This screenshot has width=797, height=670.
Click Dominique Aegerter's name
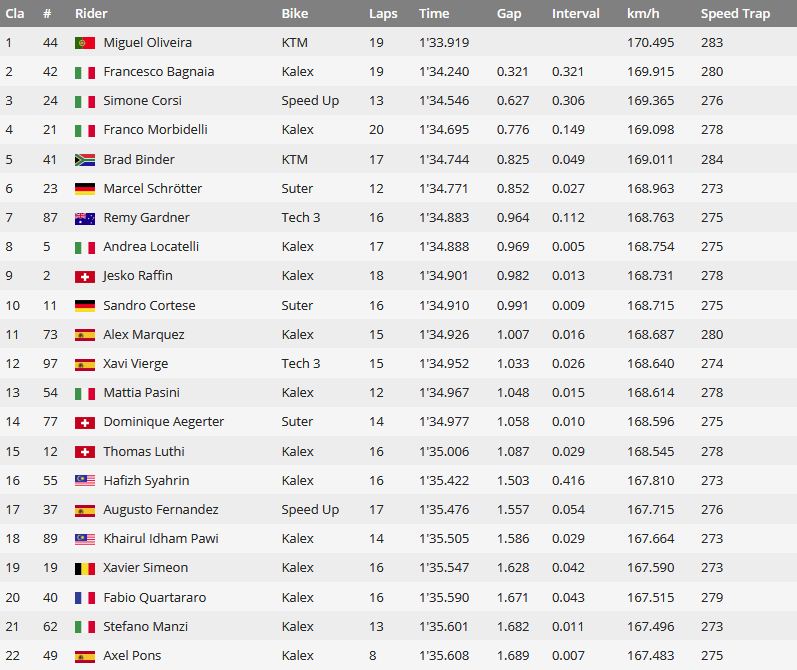pyautogui.click(x=164, y=422)
